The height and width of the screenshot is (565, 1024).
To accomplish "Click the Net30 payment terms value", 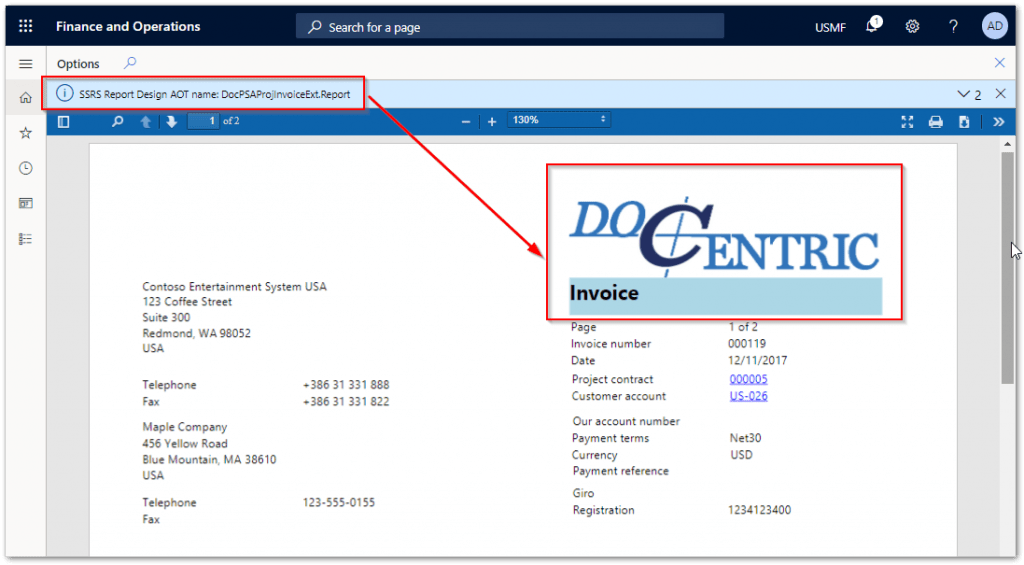I will coord(745,438).
